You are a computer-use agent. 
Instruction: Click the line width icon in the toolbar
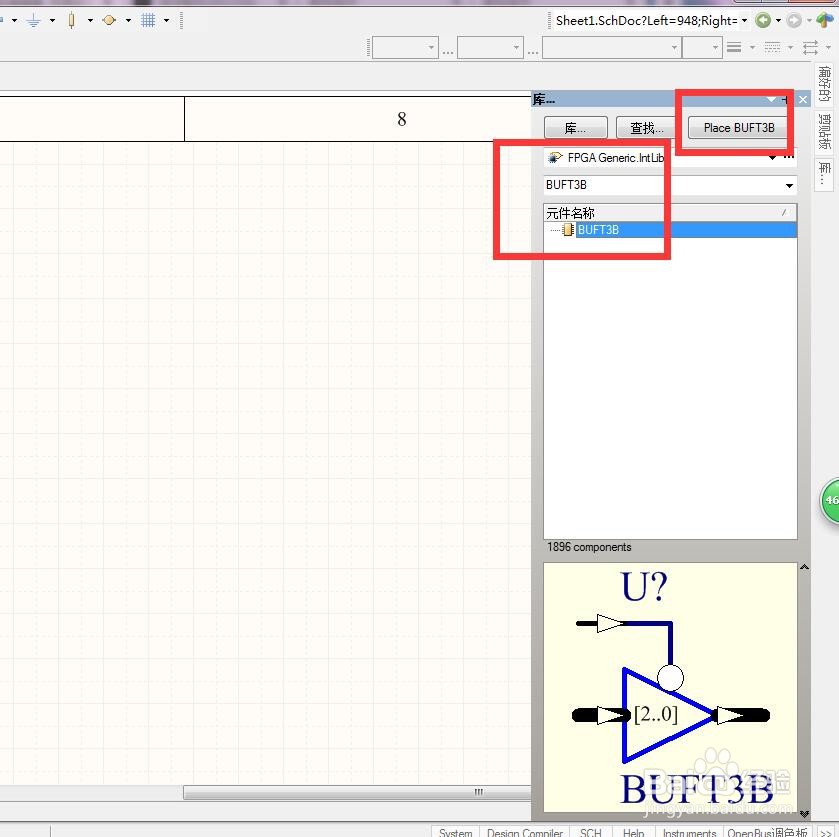click(734, 47)
